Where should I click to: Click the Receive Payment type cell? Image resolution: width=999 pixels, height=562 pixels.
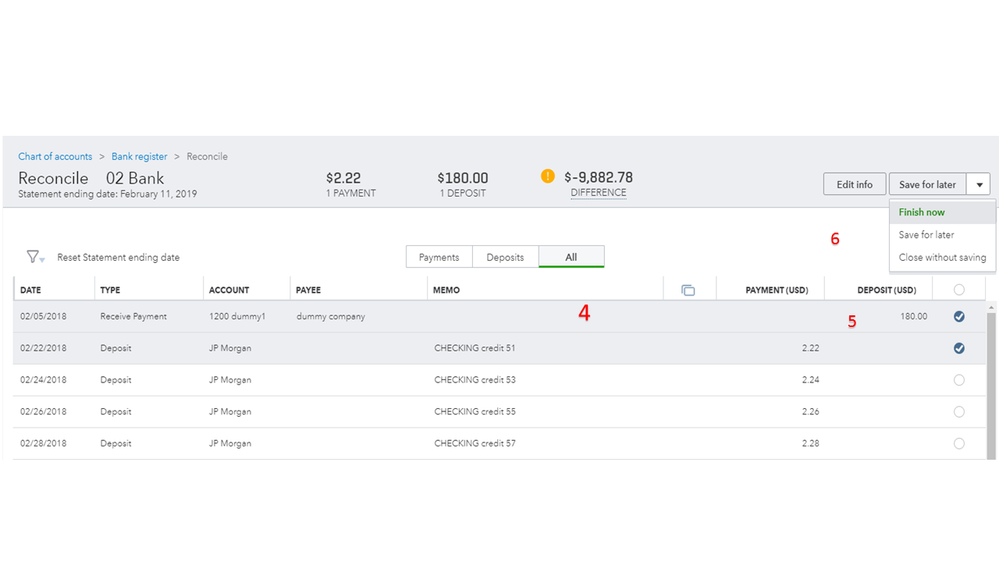coord(133,316)
